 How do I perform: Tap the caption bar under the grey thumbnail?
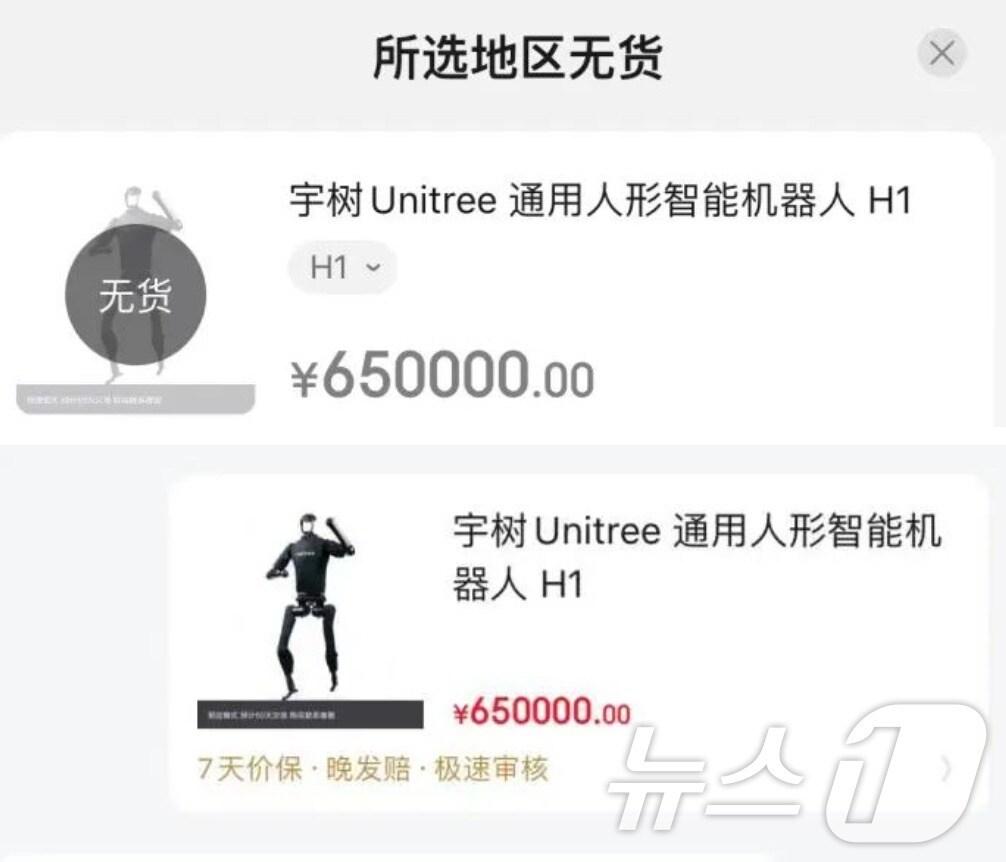(x=135, y=399)
